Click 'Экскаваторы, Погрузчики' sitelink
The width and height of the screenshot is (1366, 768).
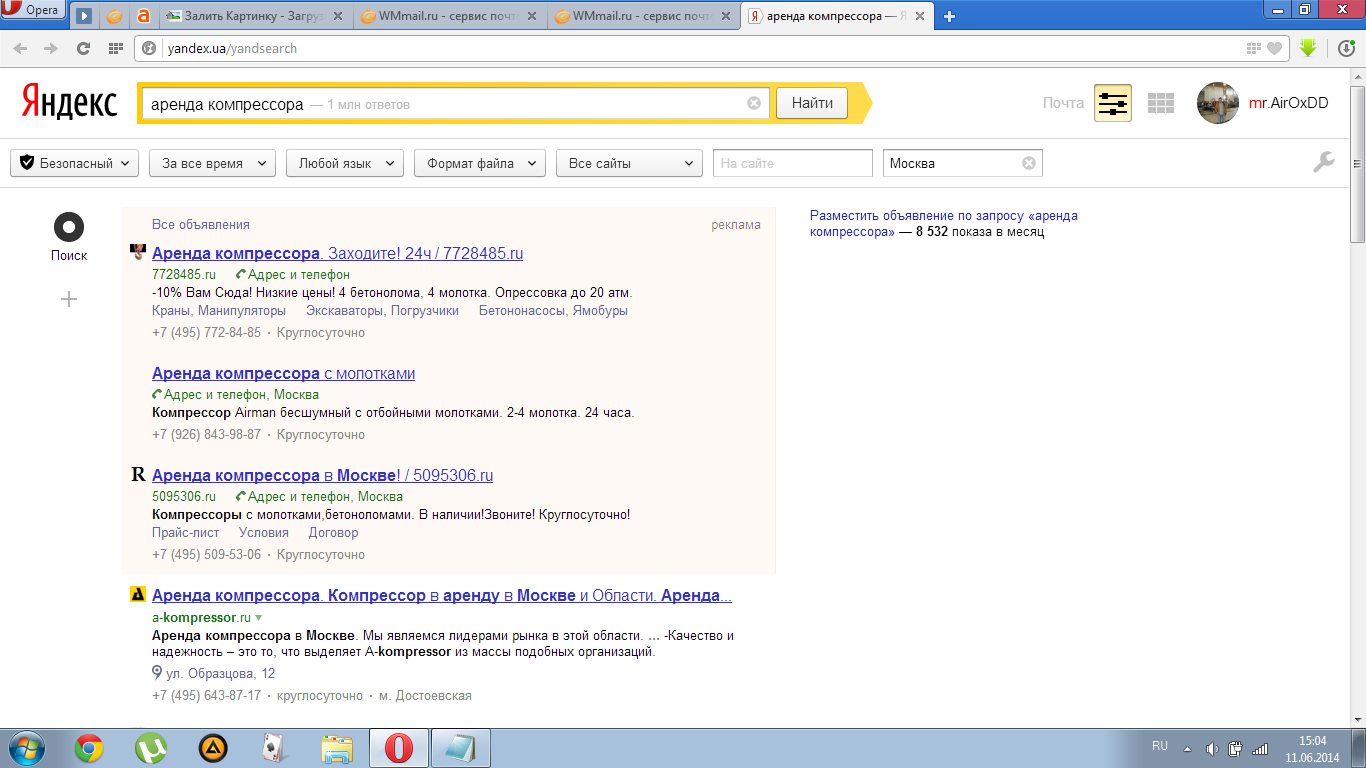(382, 311)
